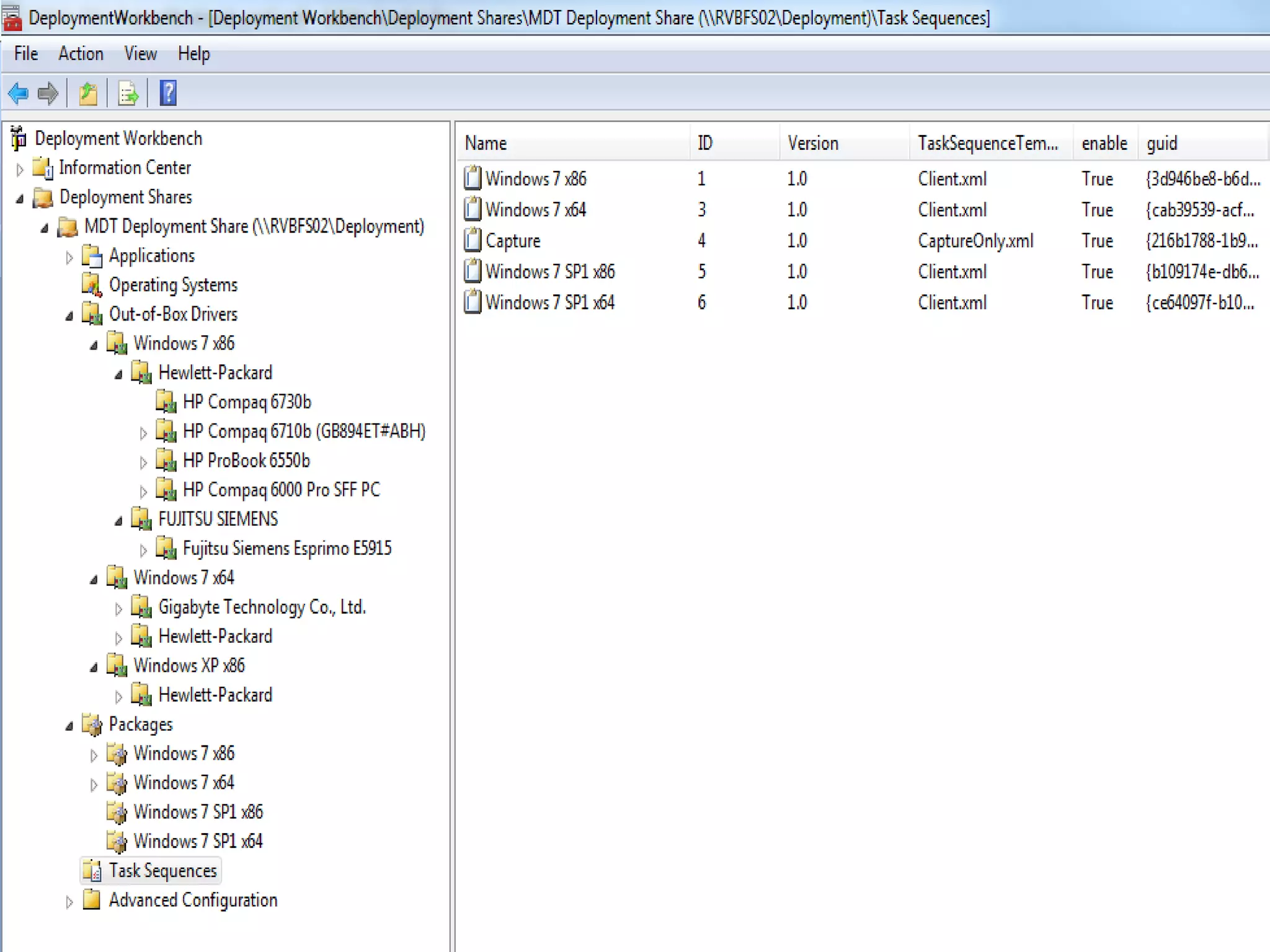Expand Fujitsu Siemens Esprimo E5915 folder
Screen dimensions: 1270x952
[x=143, y=550]
